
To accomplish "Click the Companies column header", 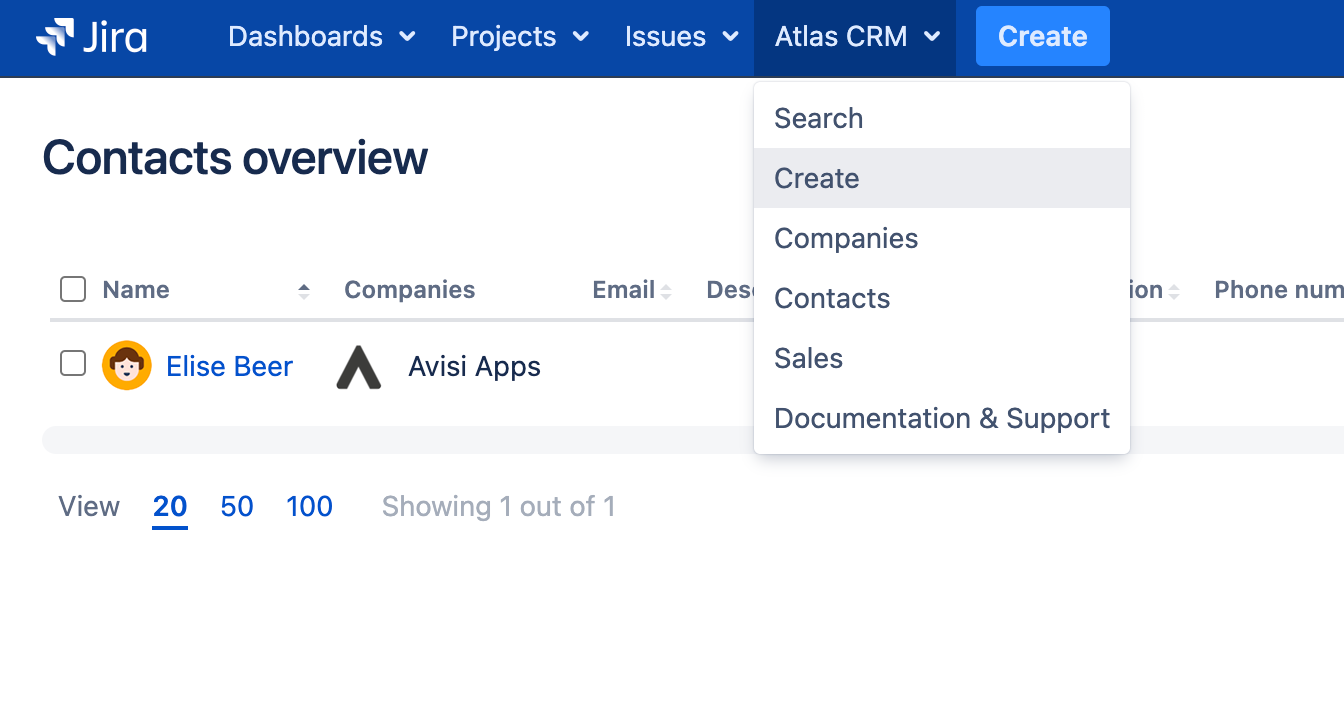I will [409, 290].
